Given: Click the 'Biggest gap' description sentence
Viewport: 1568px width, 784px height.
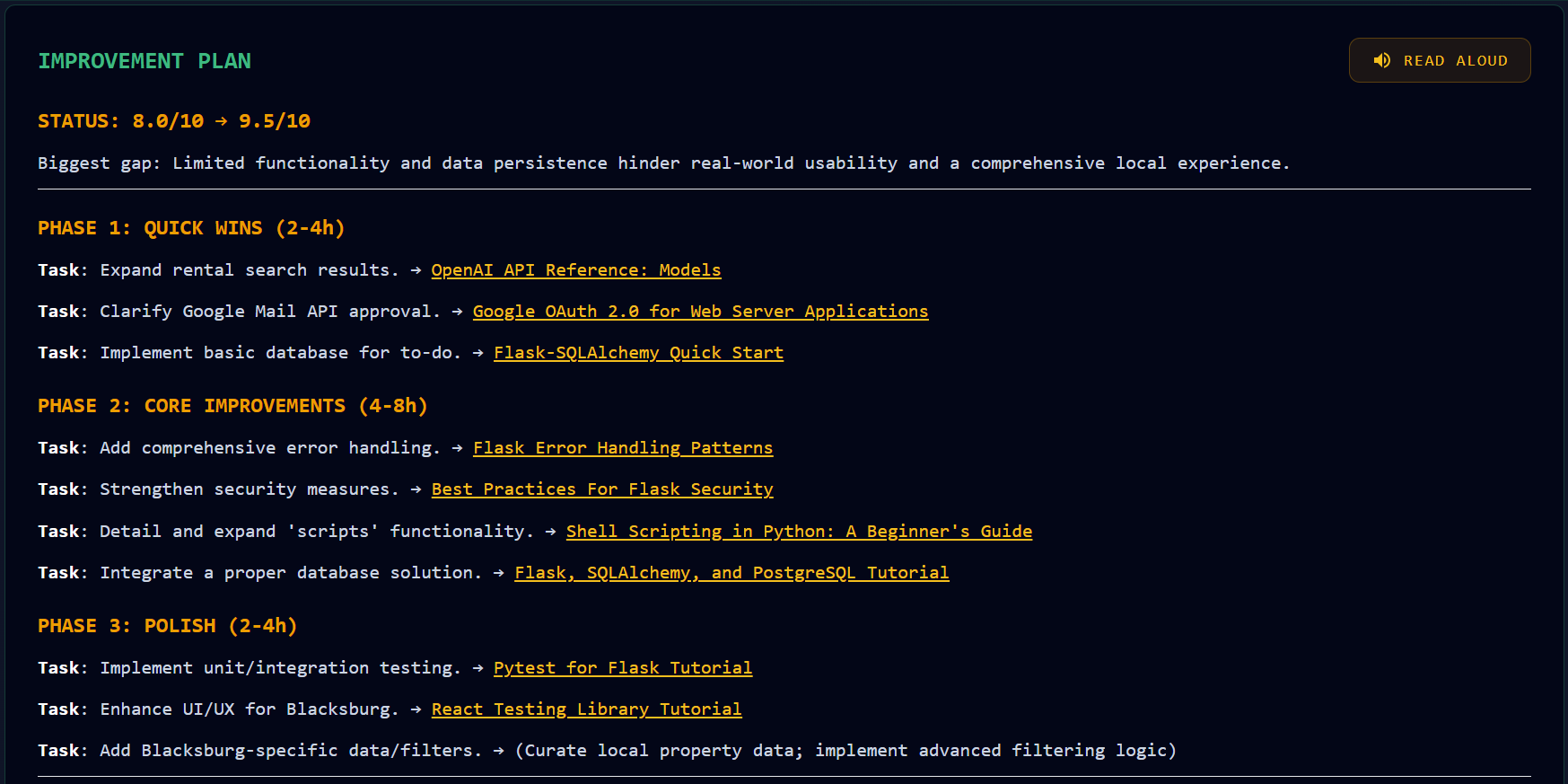Looking at the screenshot, I should coord(663,163).
